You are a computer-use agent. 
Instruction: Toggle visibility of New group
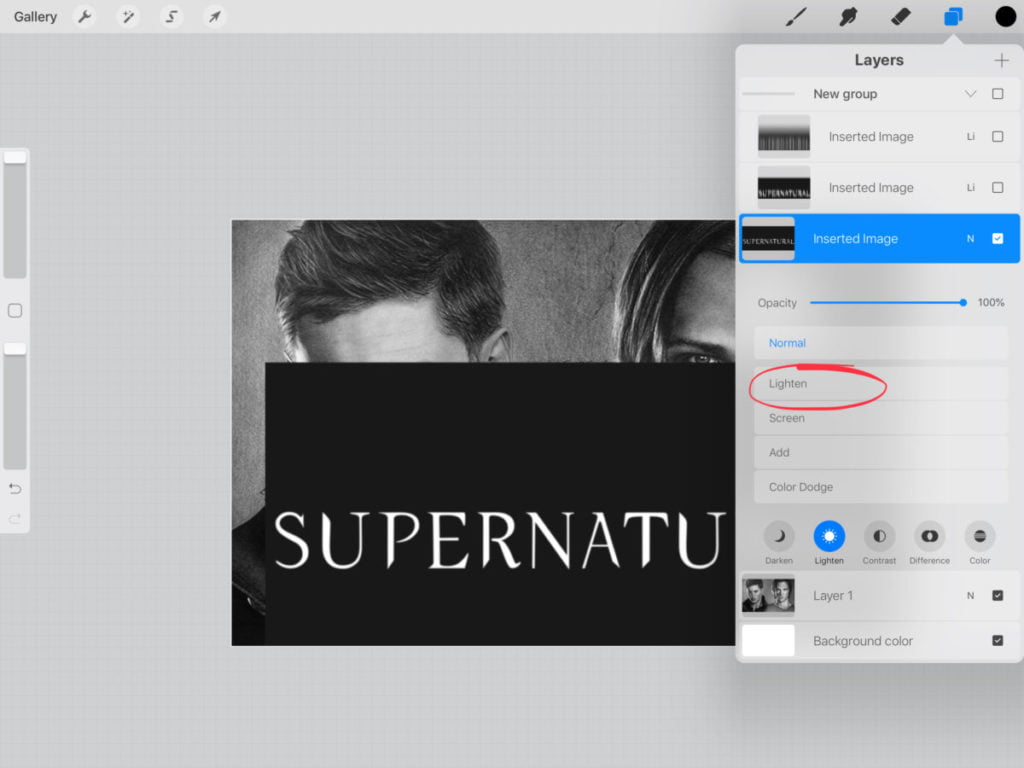click(997, 94)
